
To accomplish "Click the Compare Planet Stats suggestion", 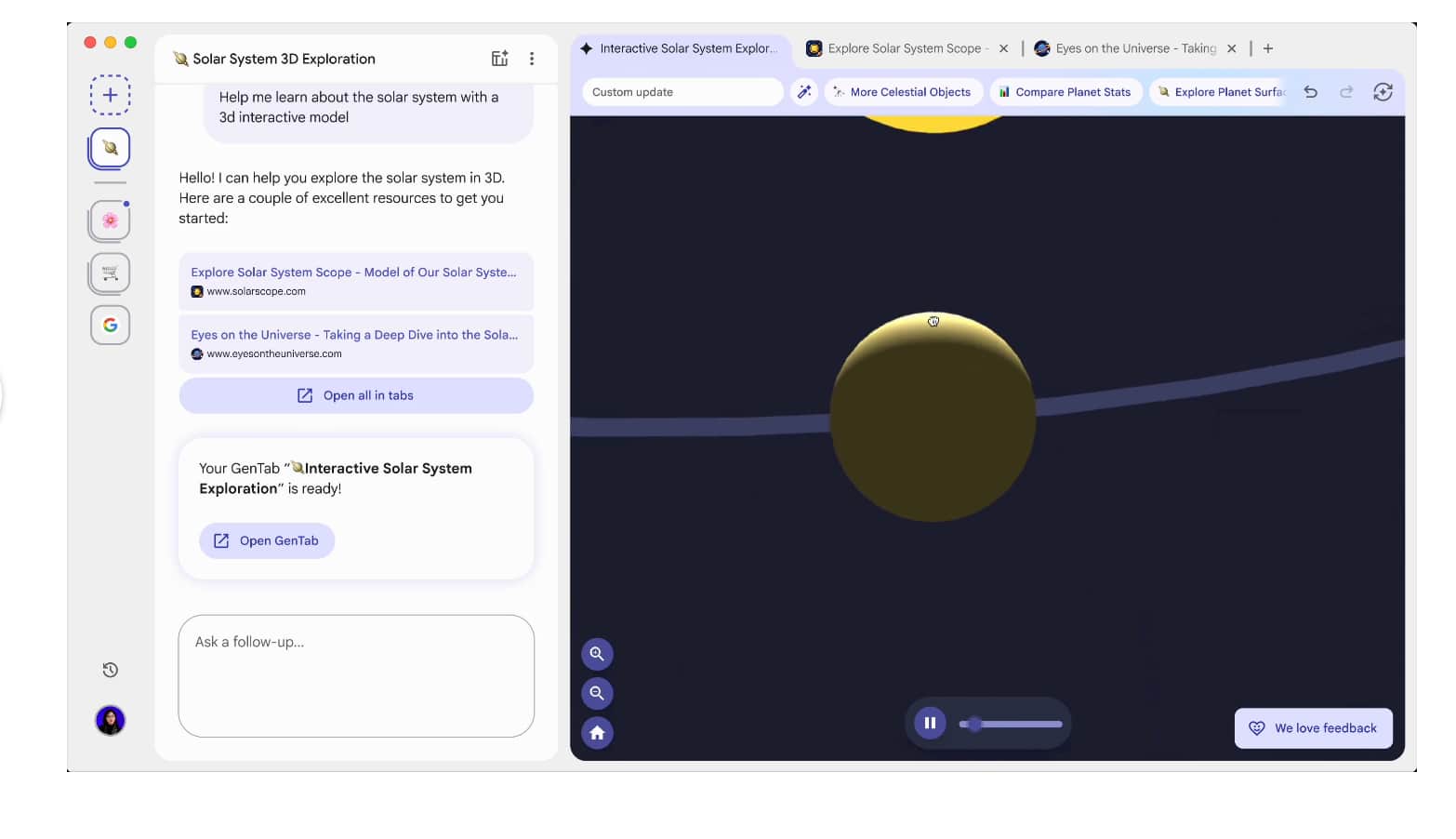I will [x=1066, y=92].
